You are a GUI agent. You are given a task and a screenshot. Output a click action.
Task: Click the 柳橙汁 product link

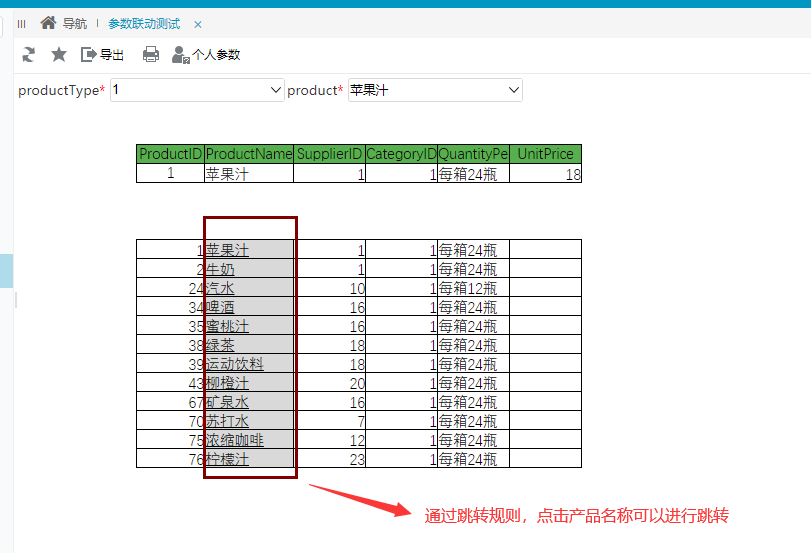pos(227,383)
